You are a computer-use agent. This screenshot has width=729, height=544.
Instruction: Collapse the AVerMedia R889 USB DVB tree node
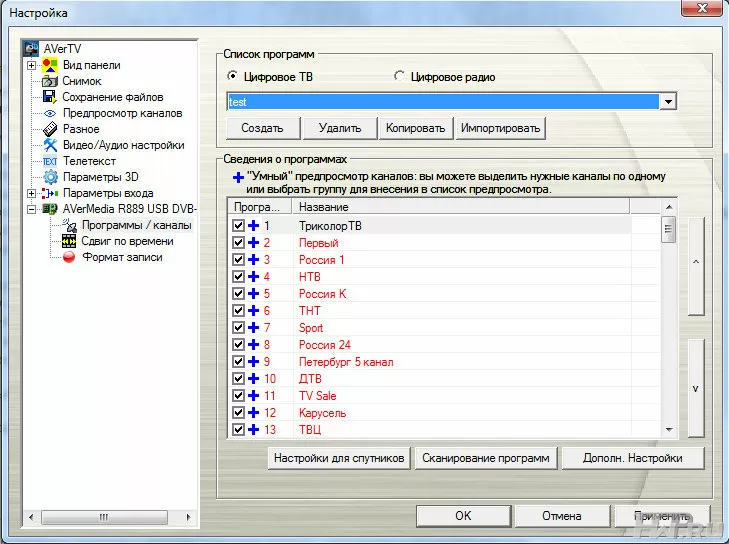[32, 209]
